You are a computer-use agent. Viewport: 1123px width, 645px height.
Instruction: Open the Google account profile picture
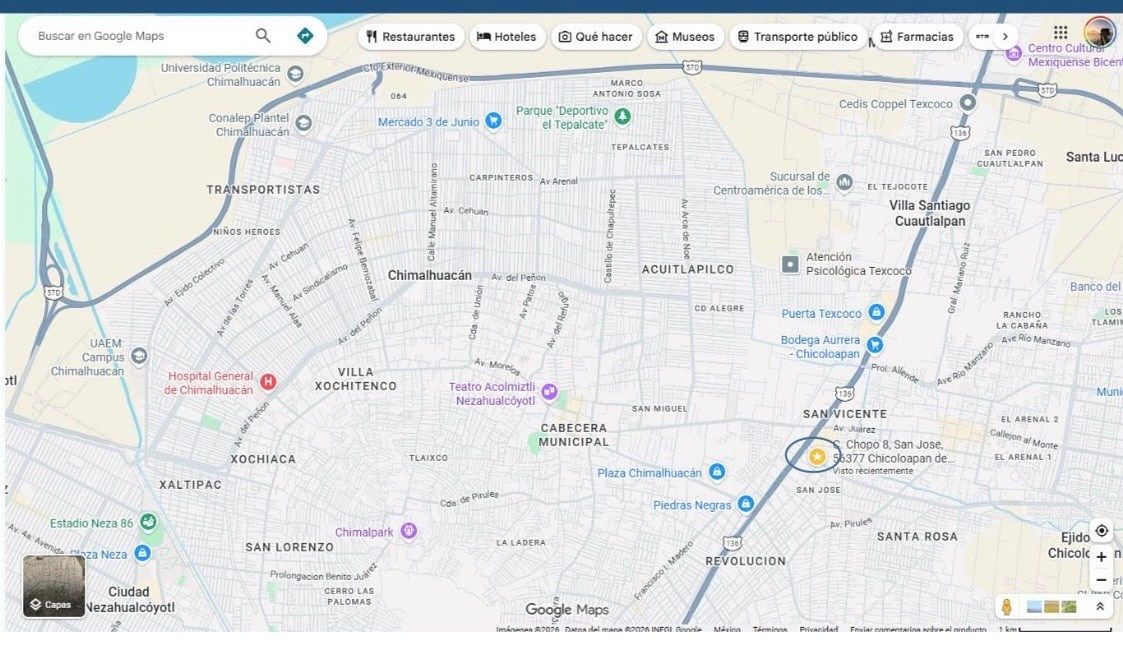click(x=1099, y=33)
